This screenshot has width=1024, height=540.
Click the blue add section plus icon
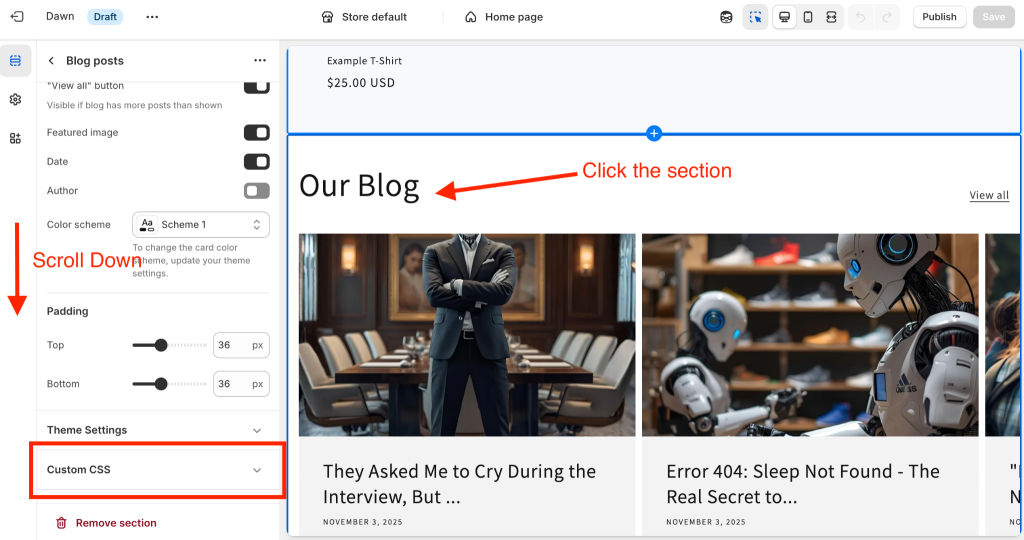(654, 133)
